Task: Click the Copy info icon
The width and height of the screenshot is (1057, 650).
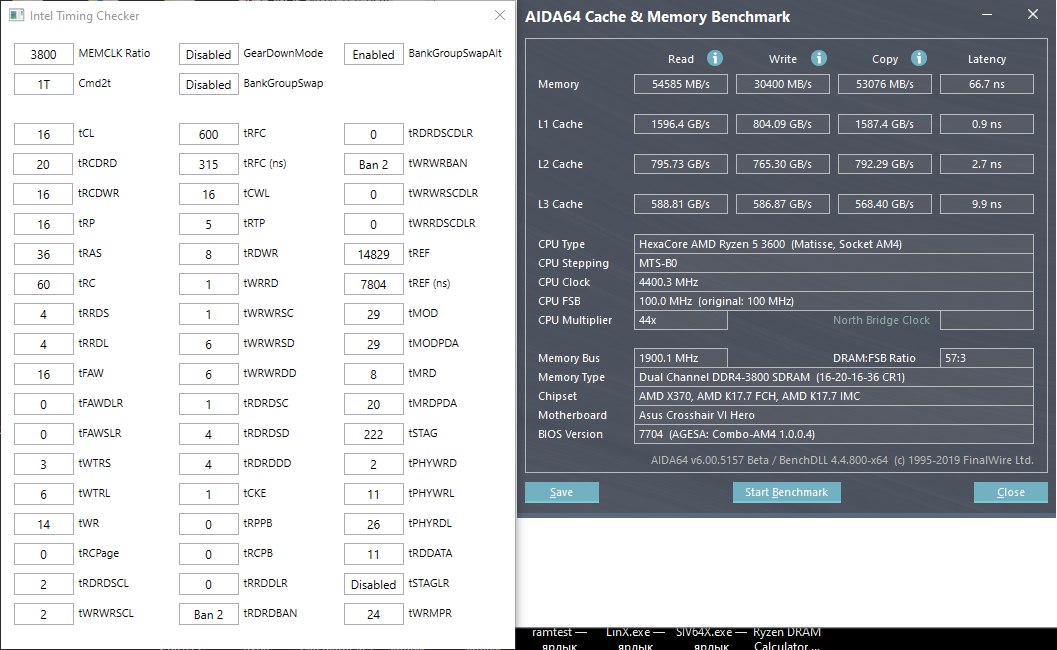Action: pyautogui.click(x=918, y=59)
